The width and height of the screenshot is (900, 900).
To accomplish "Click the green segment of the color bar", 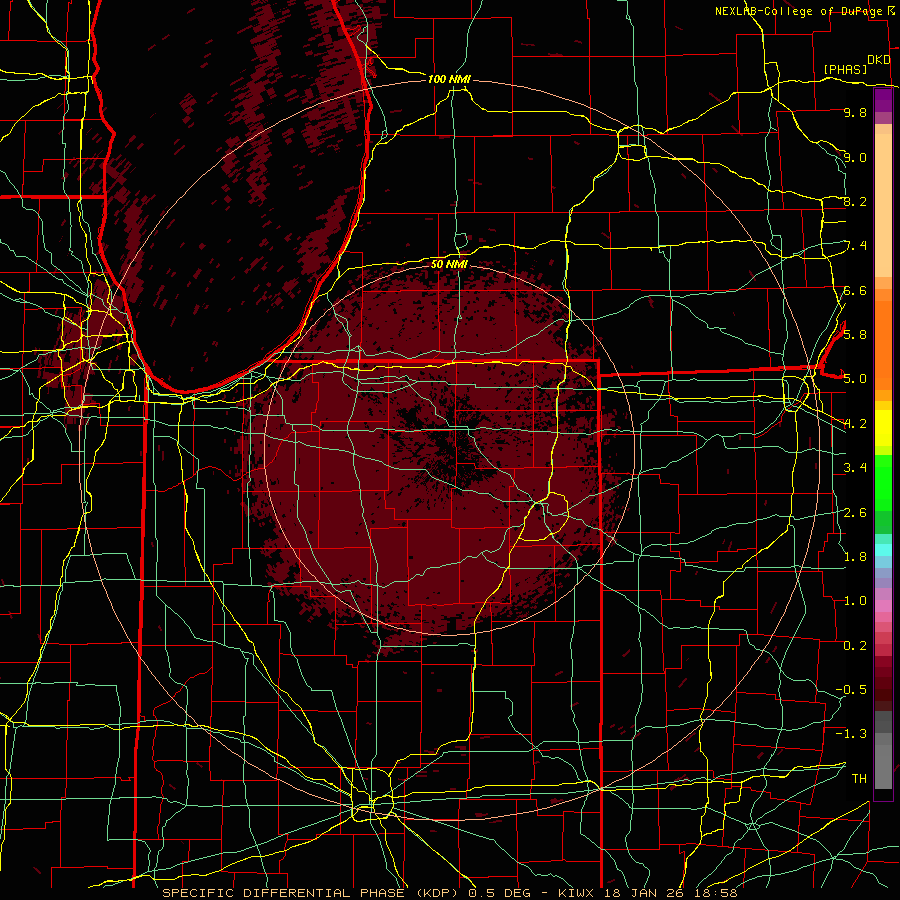I will 883,482.
